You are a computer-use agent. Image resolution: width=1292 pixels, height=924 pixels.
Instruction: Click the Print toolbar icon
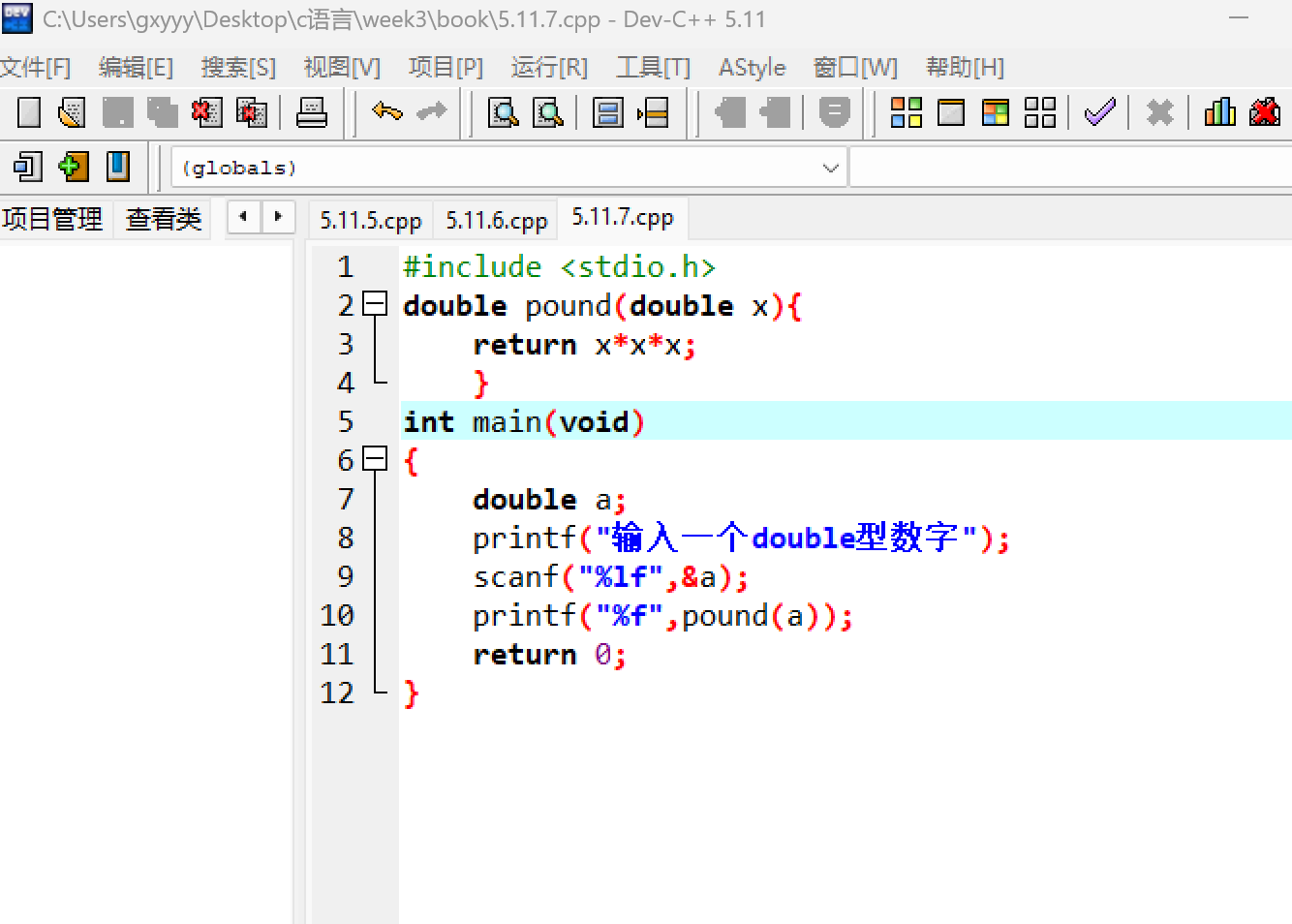(x=311, y=113)
